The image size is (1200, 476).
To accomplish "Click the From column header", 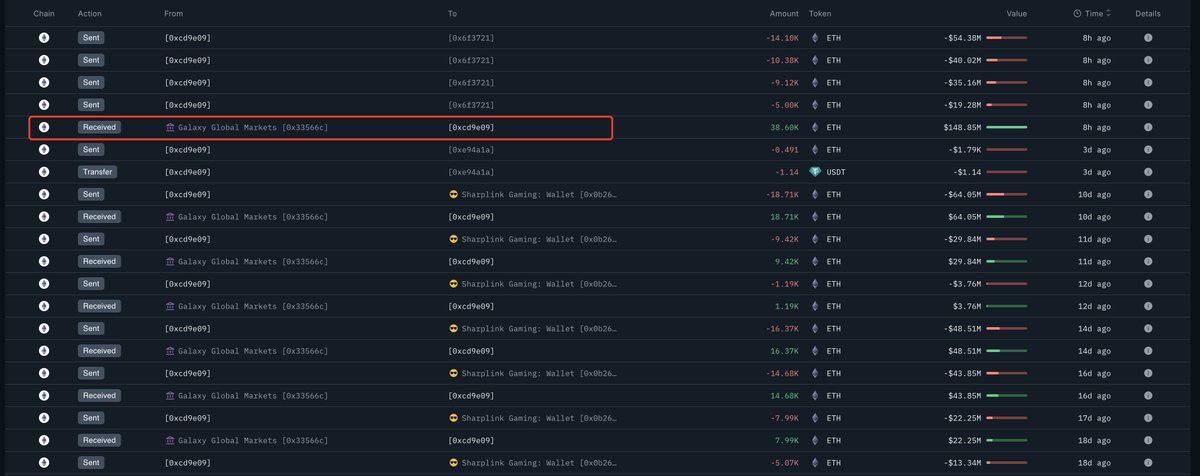I will (174, 14).
